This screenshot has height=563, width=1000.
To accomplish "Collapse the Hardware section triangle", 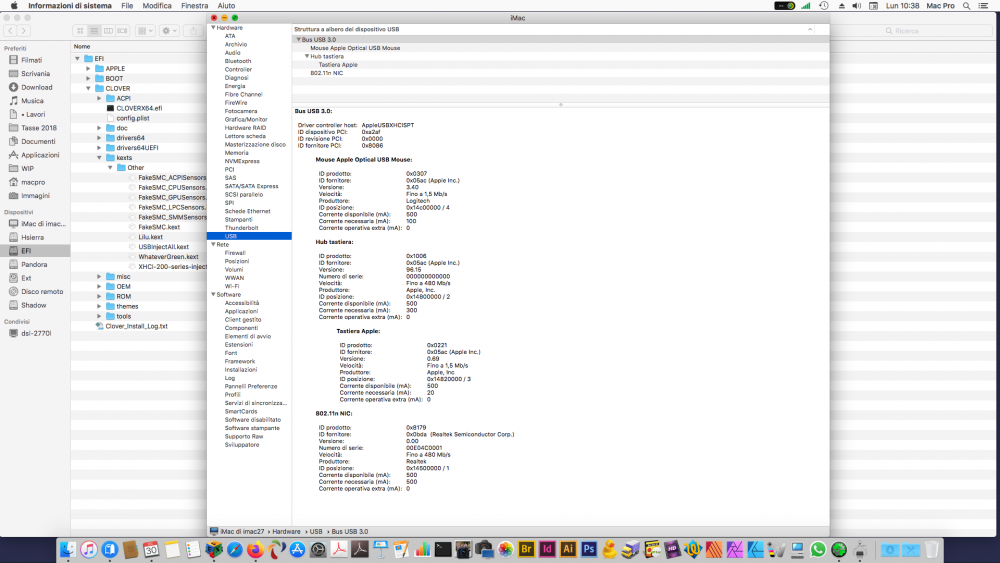I will click(213, 27).
